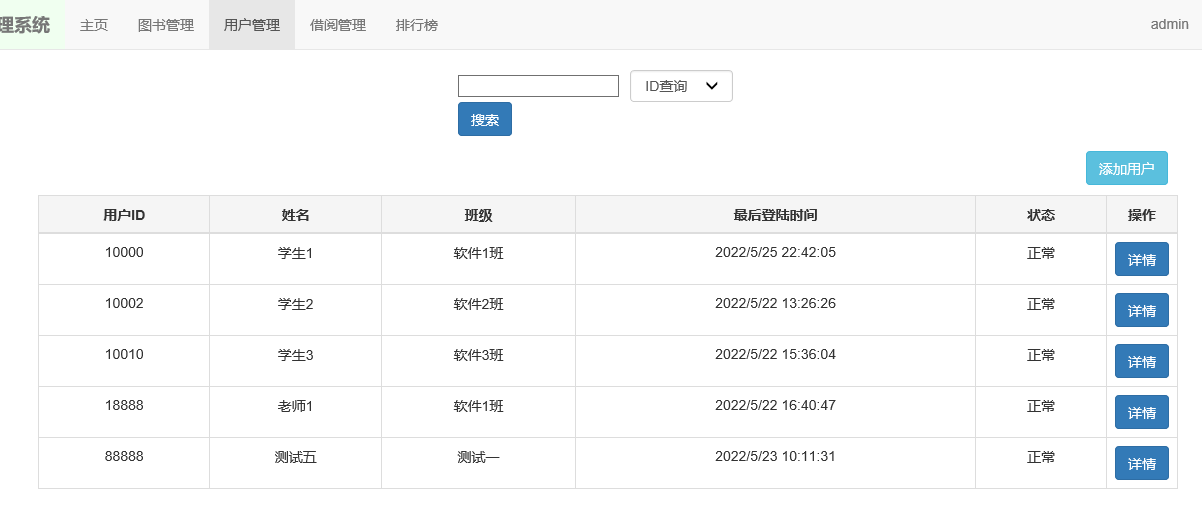Viewport: 1202px width, 508px height.
Task: Focus the user search input field
Action: (538, 86)
